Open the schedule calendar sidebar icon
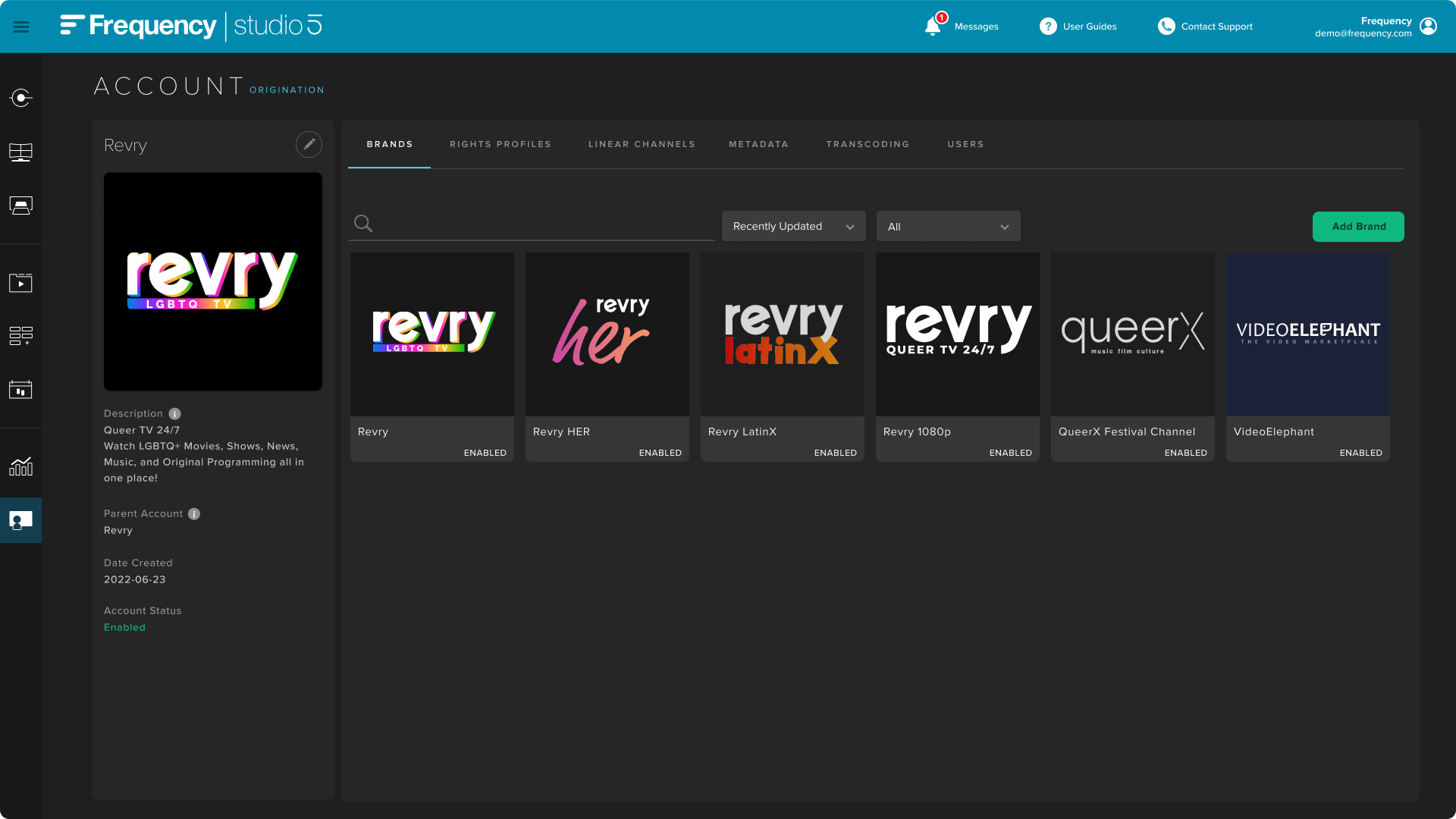This screenshot has height=819, width=1456. 20,389
